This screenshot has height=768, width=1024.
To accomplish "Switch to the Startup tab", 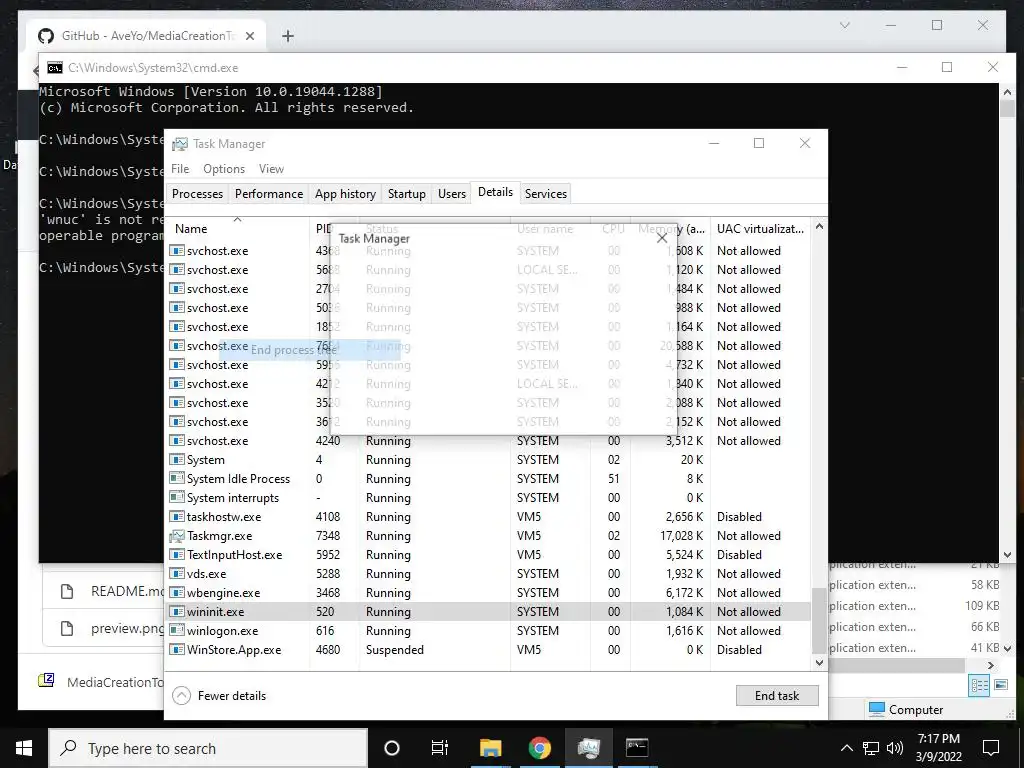I will point(407,193).
